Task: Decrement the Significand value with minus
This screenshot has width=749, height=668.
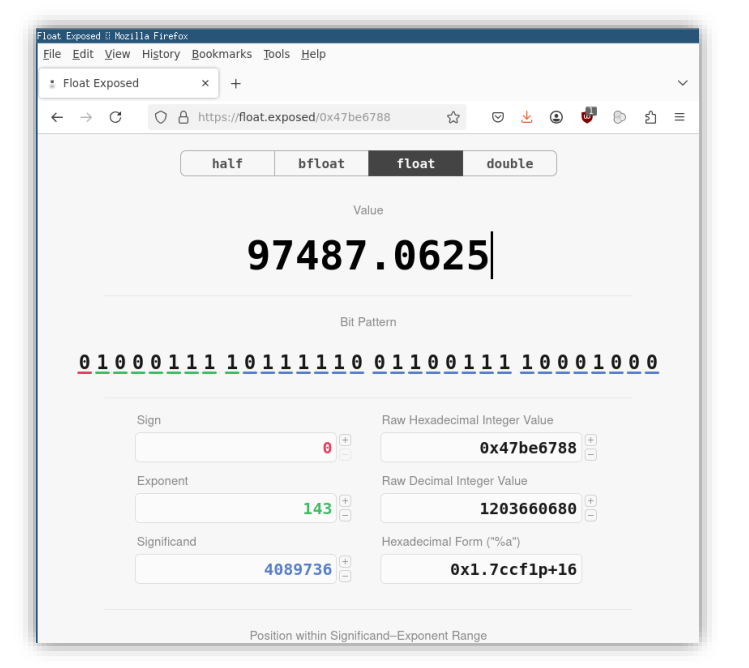Action: click(345, 576)
